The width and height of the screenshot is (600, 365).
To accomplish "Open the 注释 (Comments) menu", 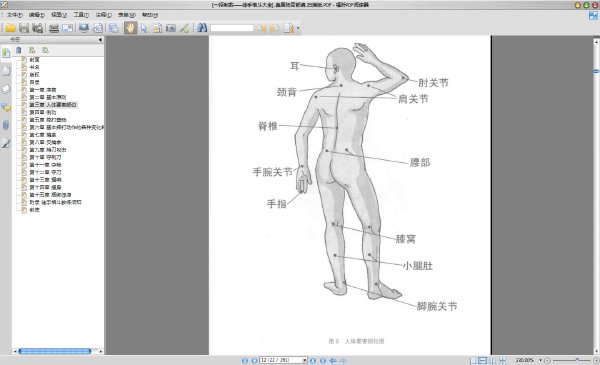I will (103, 15).
